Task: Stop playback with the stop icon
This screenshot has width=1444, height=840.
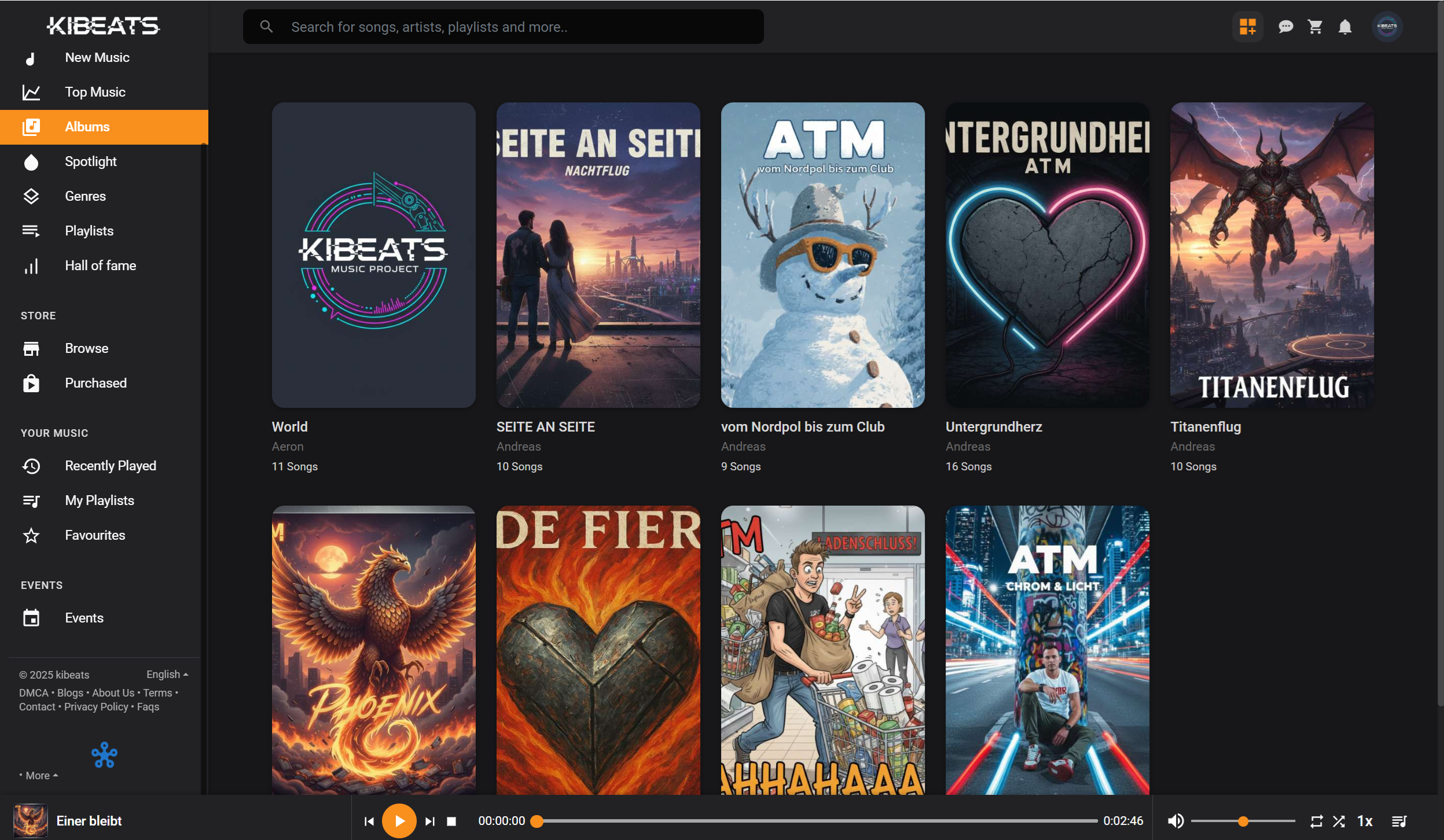Action: 452,821
